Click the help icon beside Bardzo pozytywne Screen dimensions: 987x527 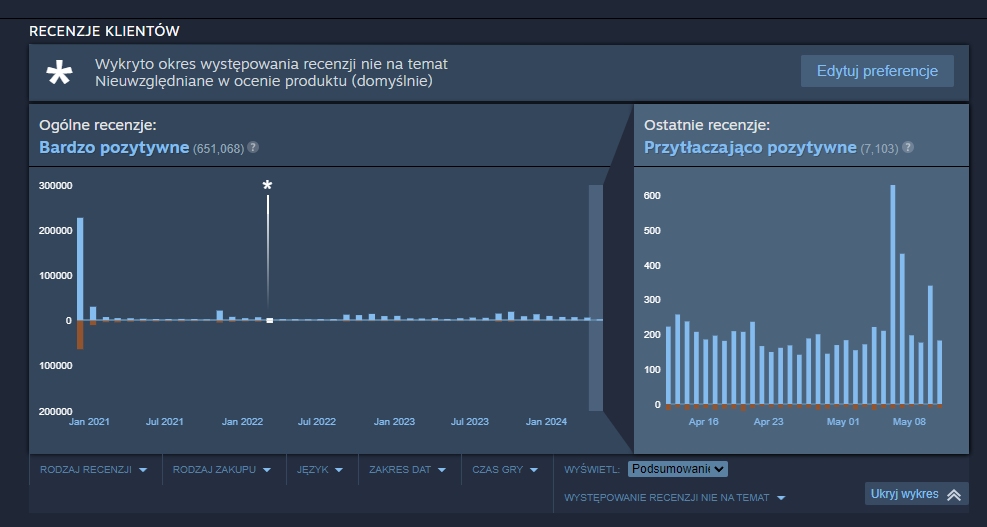(x=253, y=148)
